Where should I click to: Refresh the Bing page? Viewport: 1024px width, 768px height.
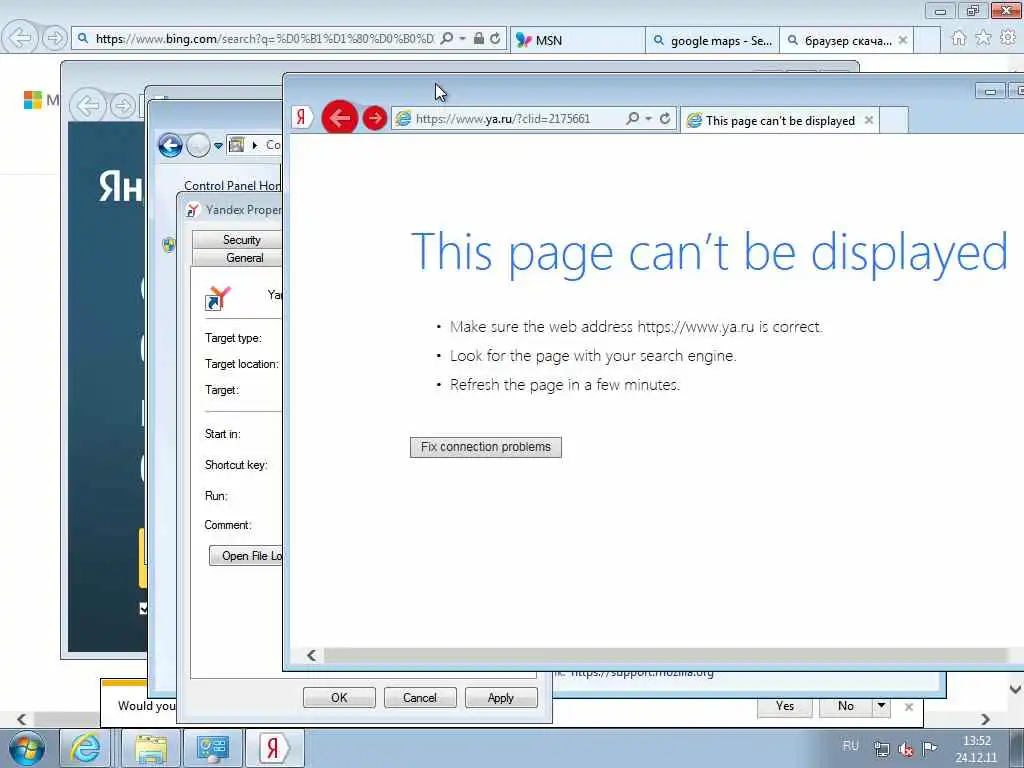tap(496, 39)
